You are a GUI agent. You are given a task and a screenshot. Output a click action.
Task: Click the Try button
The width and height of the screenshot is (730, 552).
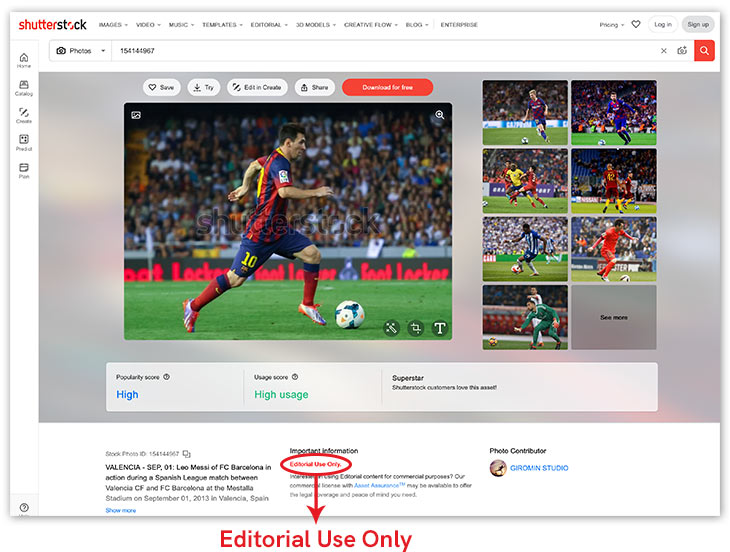[x=203, y=88]
